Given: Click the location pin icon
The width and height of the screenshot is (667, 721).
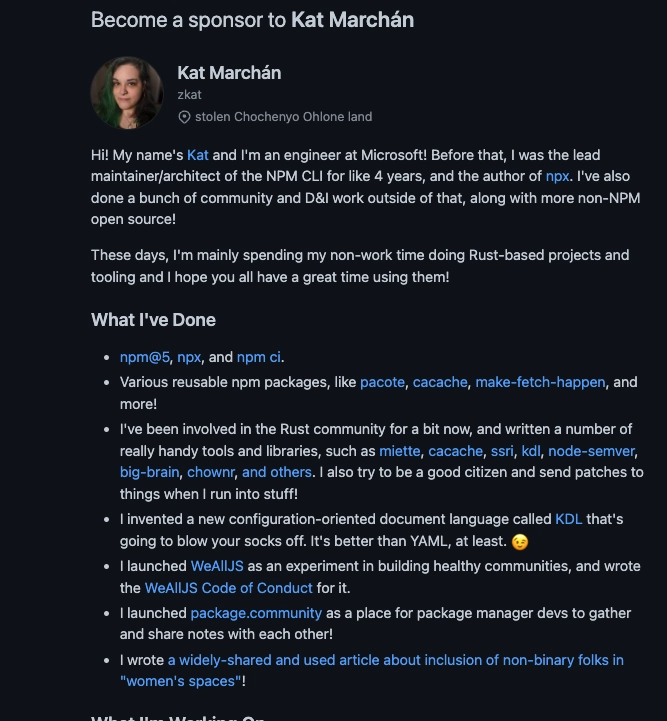Looking at the screenshot, I should (184, 117).
